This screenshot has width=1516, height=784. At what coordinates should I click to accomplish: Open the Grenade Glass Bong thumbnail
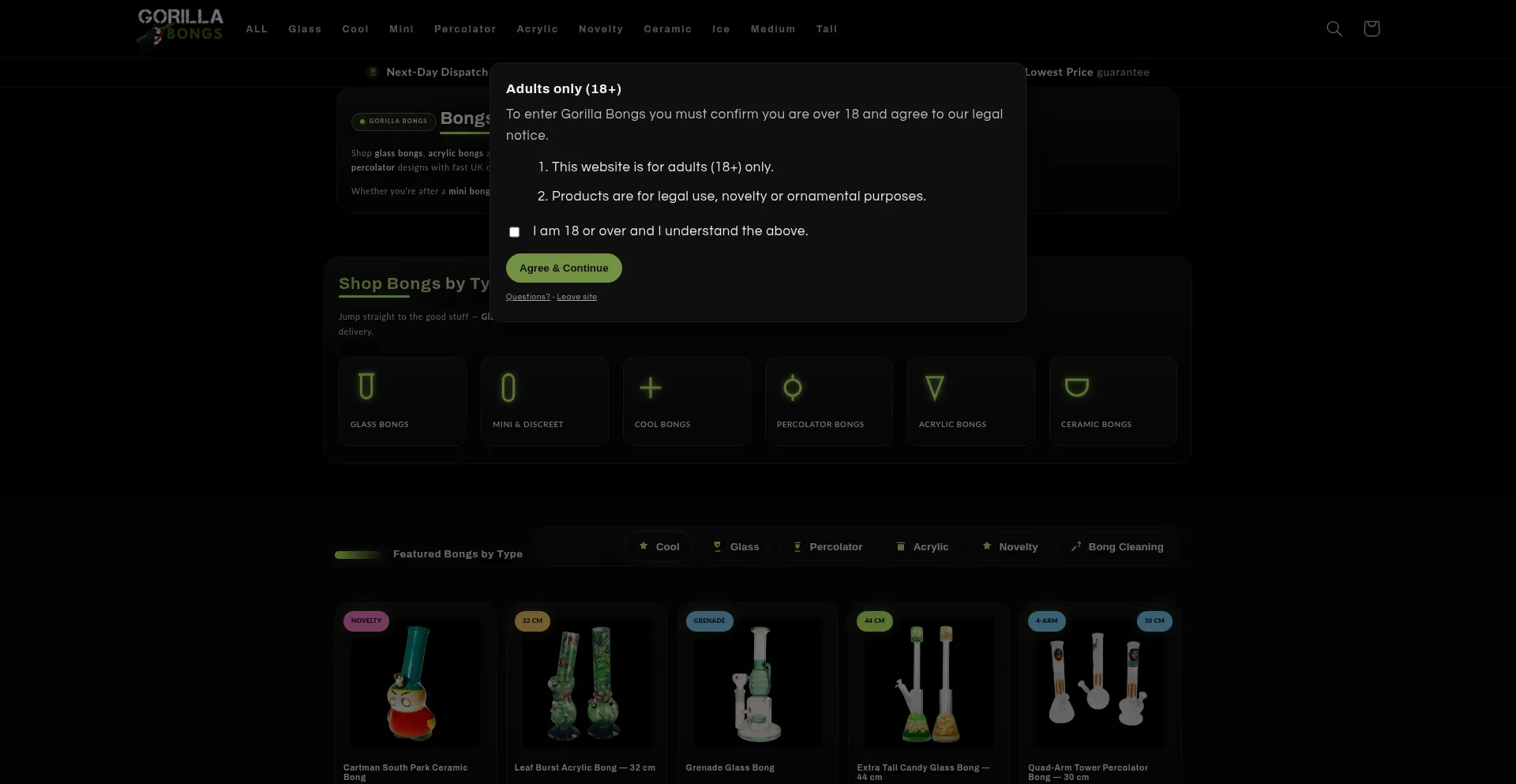coord(756,683)
